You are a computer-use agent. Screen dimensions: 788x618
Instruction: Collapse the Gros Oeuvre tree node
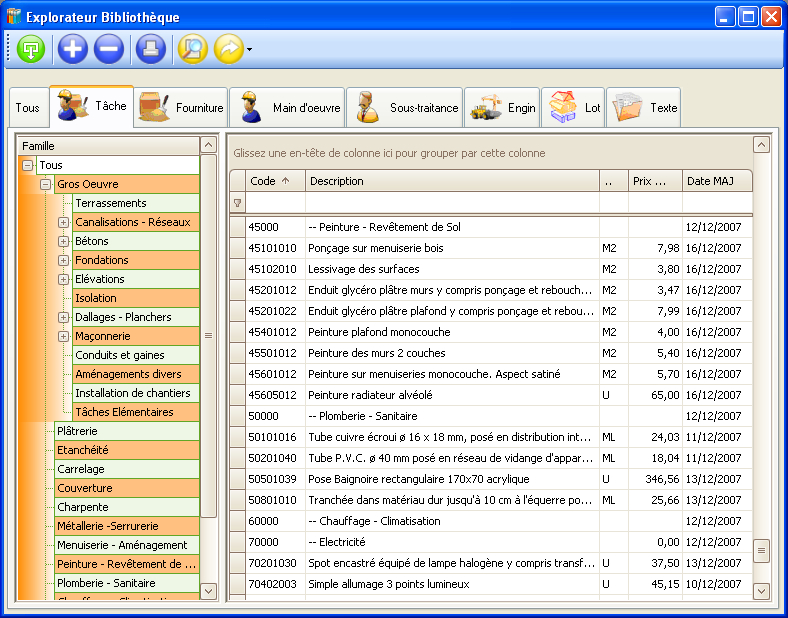[x=46, y=184]
